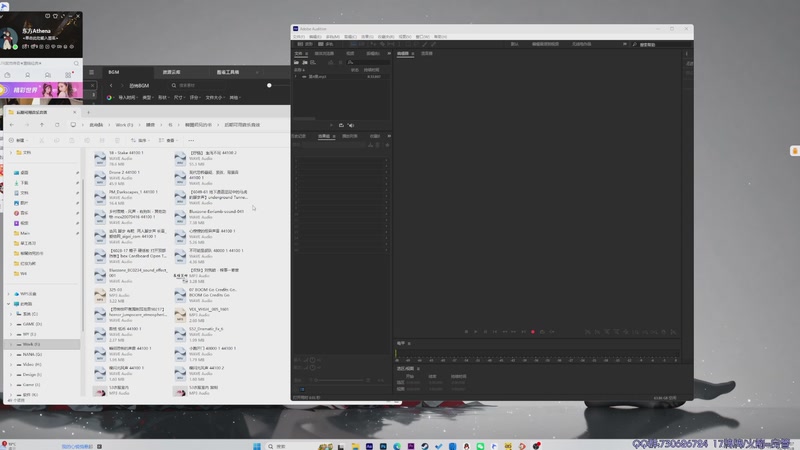Click the Adobe Audition taskbar icon
This screenshot has height=450, width=800.
[x=369, y=446]
